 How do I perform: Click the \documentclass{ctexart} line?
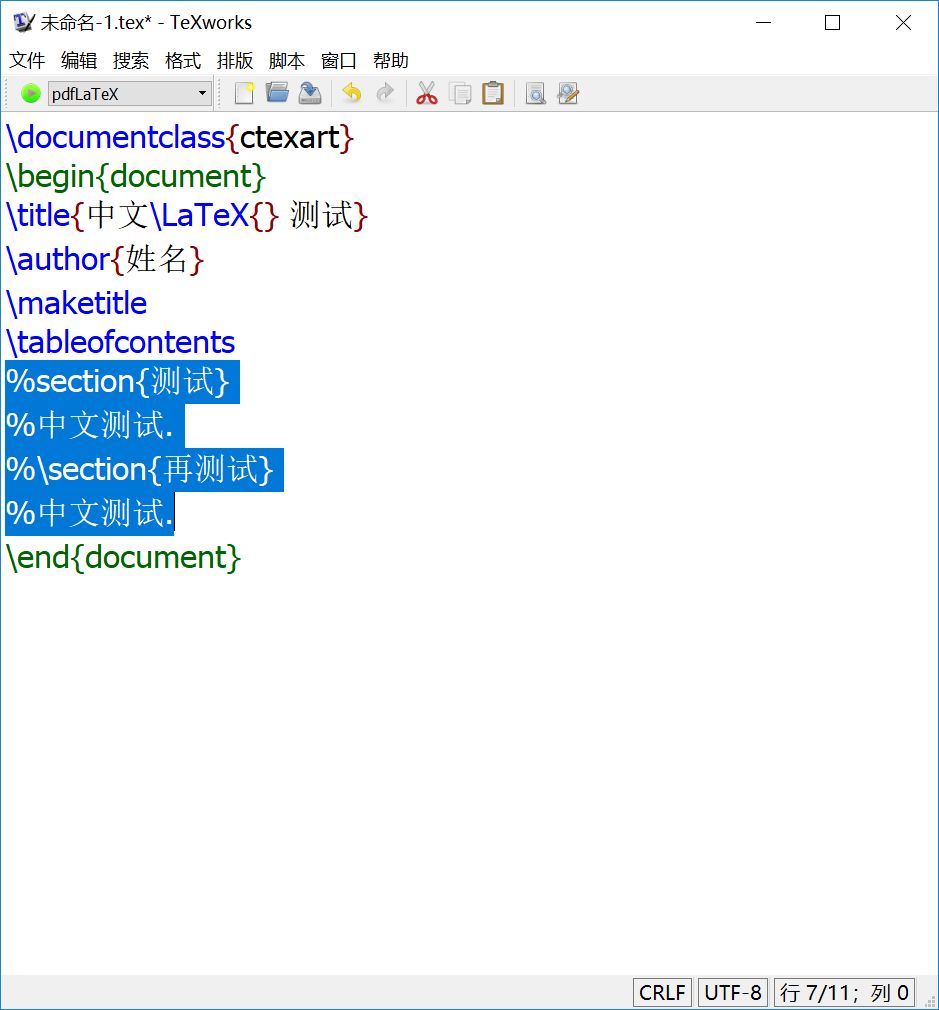(x=180, y=138)
